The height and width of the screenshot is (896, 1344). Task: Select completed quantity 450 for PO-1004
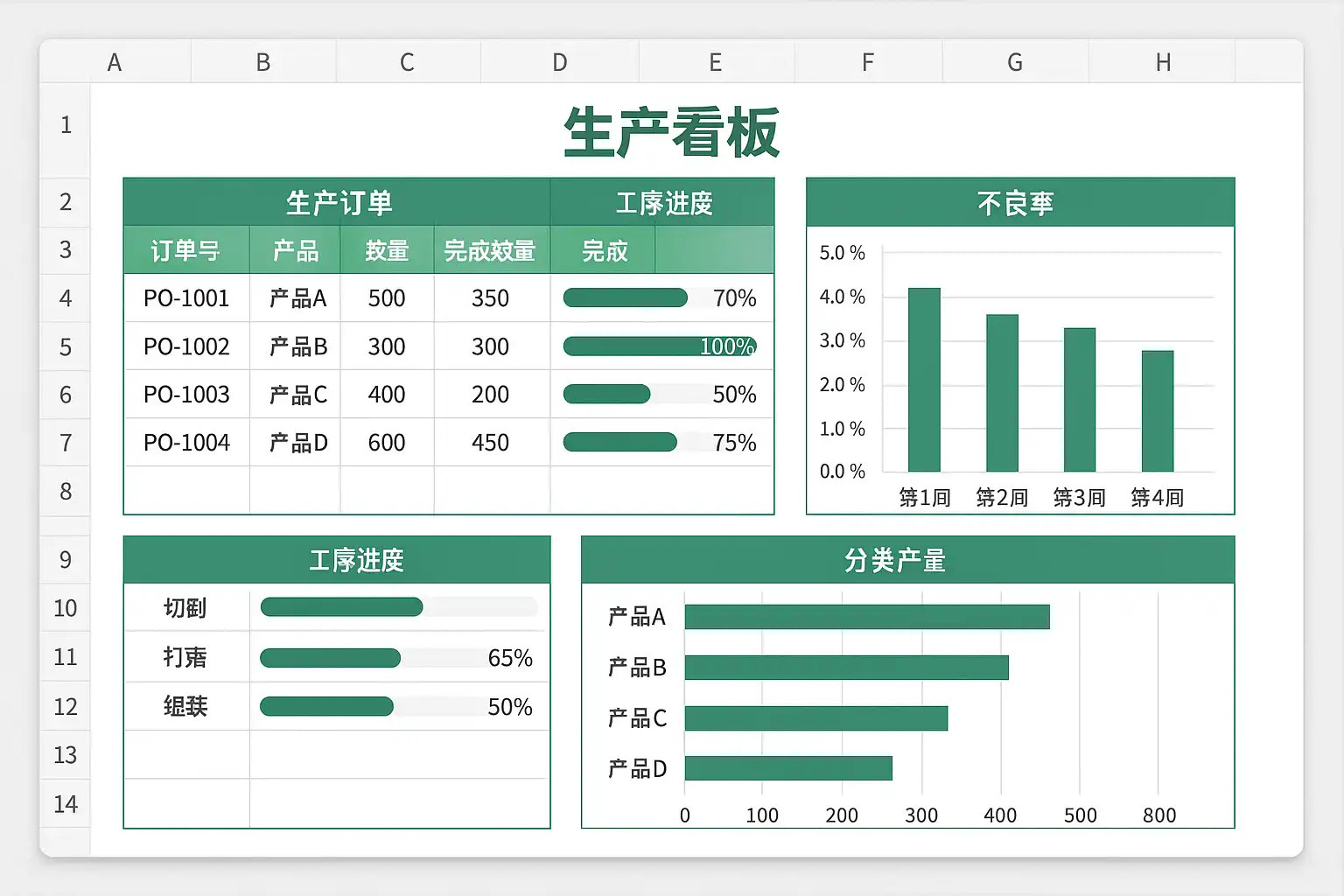click(491, 443)
